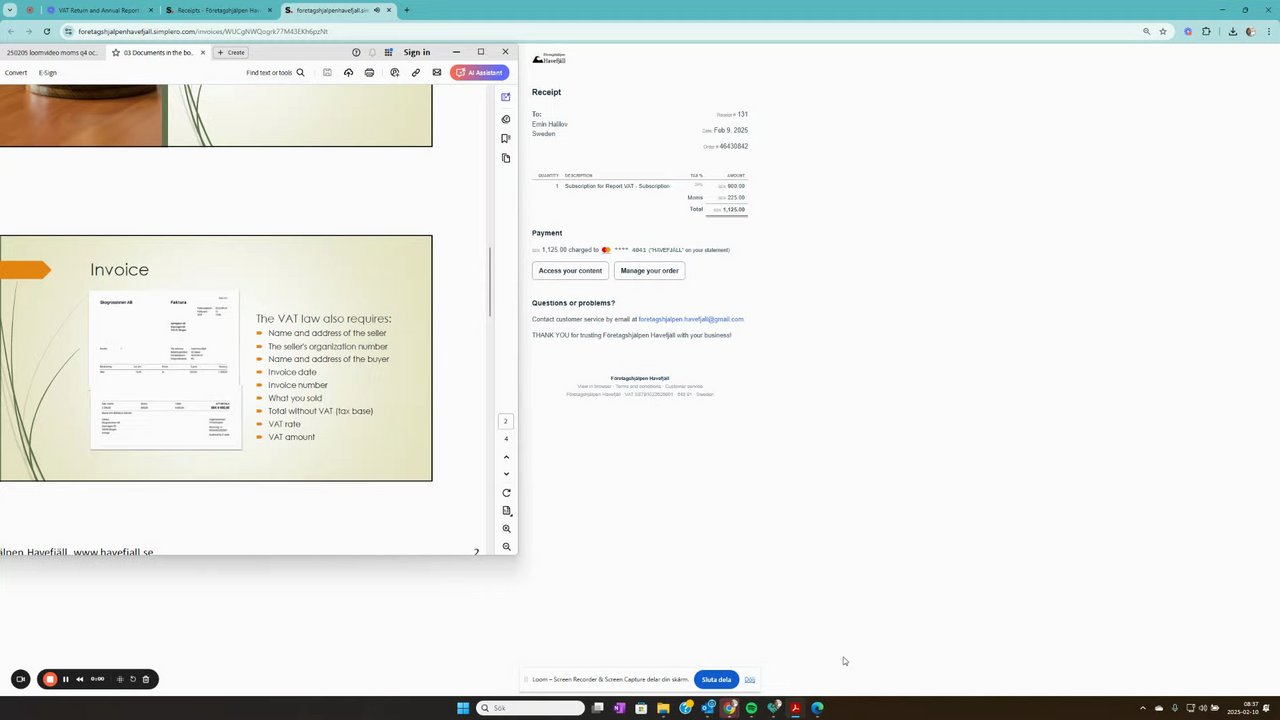Click the Terms and conditions footer link
The width and height of the screenshot is (1280, 720).
tap(638, 386)
